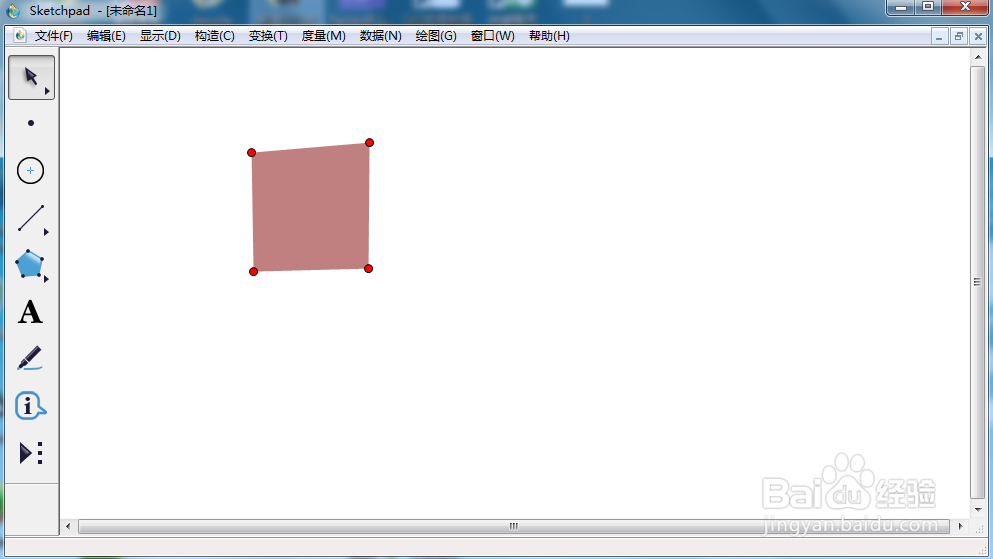Image resolution: width=993 pixels, height=559 pixels.
Task: Open the 数据(N) menu
Action: pos(381,36)
